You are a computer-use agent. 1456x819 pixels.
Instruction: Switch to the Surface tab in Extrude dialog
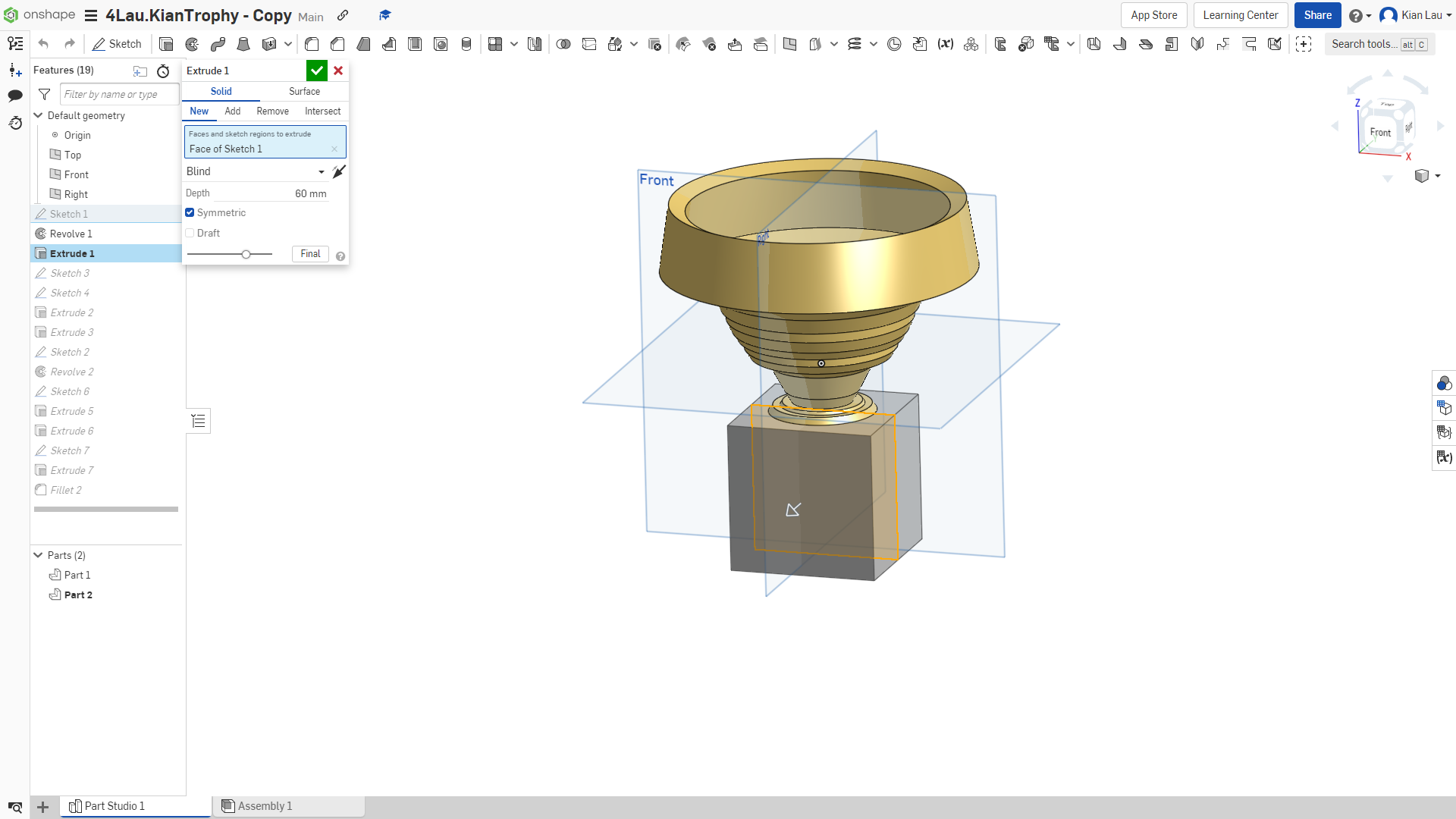(304, 91)
